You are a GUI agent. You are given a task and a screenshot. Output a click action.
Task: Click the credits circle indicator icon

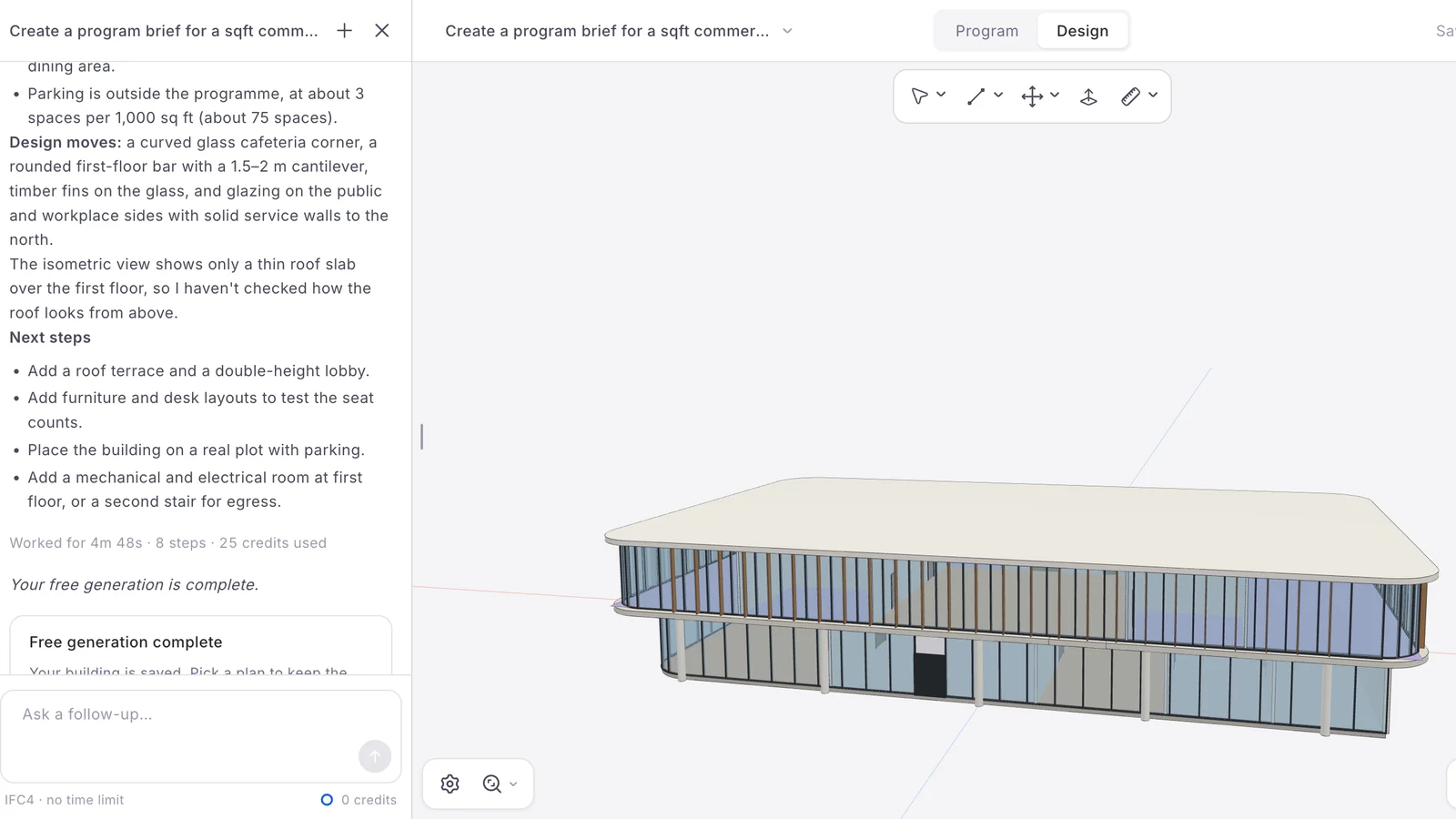pyautogui.click(x=327, y=800)
